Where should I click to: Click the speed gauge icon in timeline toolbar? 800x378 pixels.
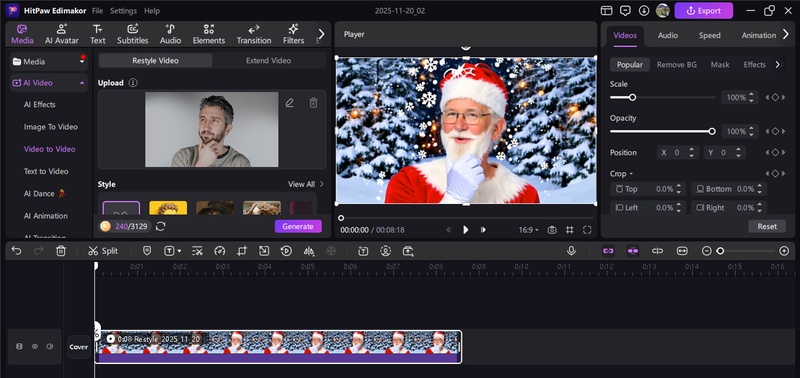[x=219, y=250]
